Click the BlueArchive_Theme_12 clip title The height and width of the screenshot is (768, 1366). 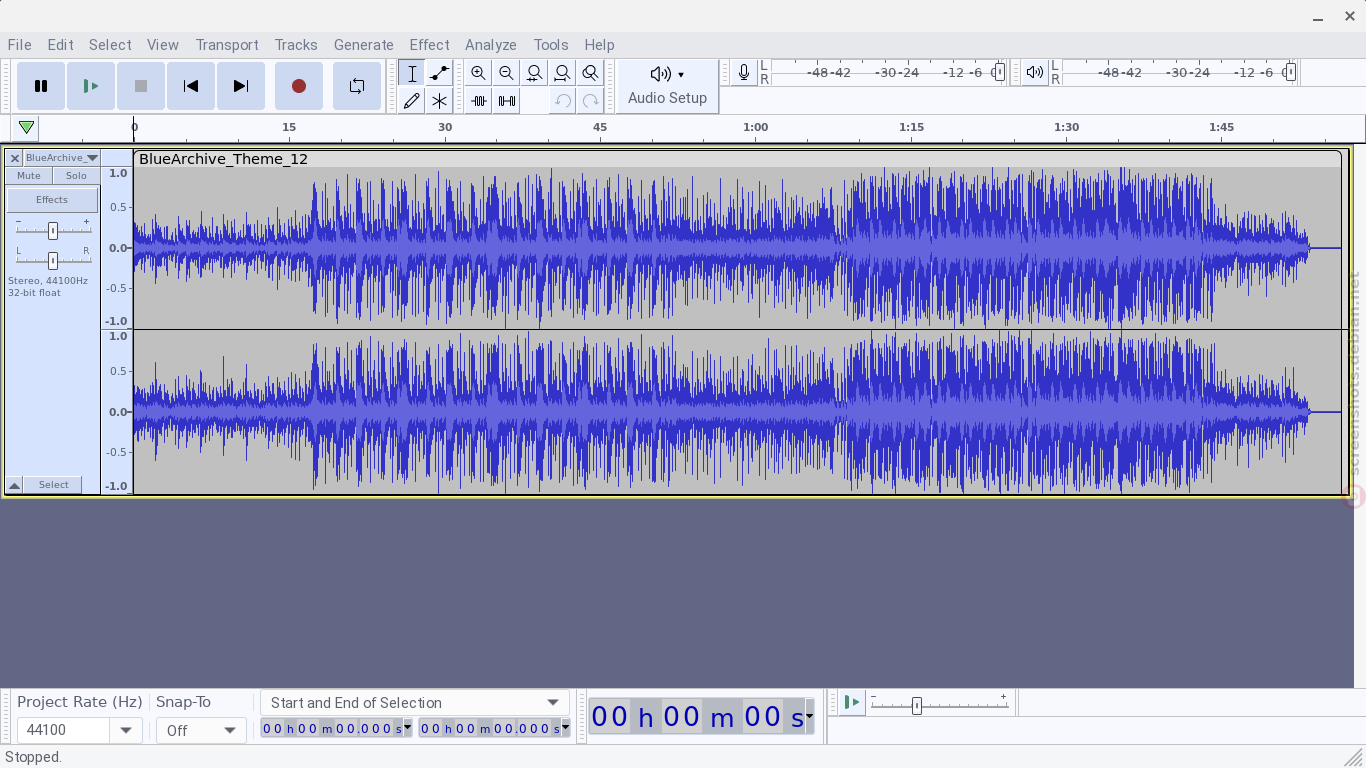coord(223,159)
